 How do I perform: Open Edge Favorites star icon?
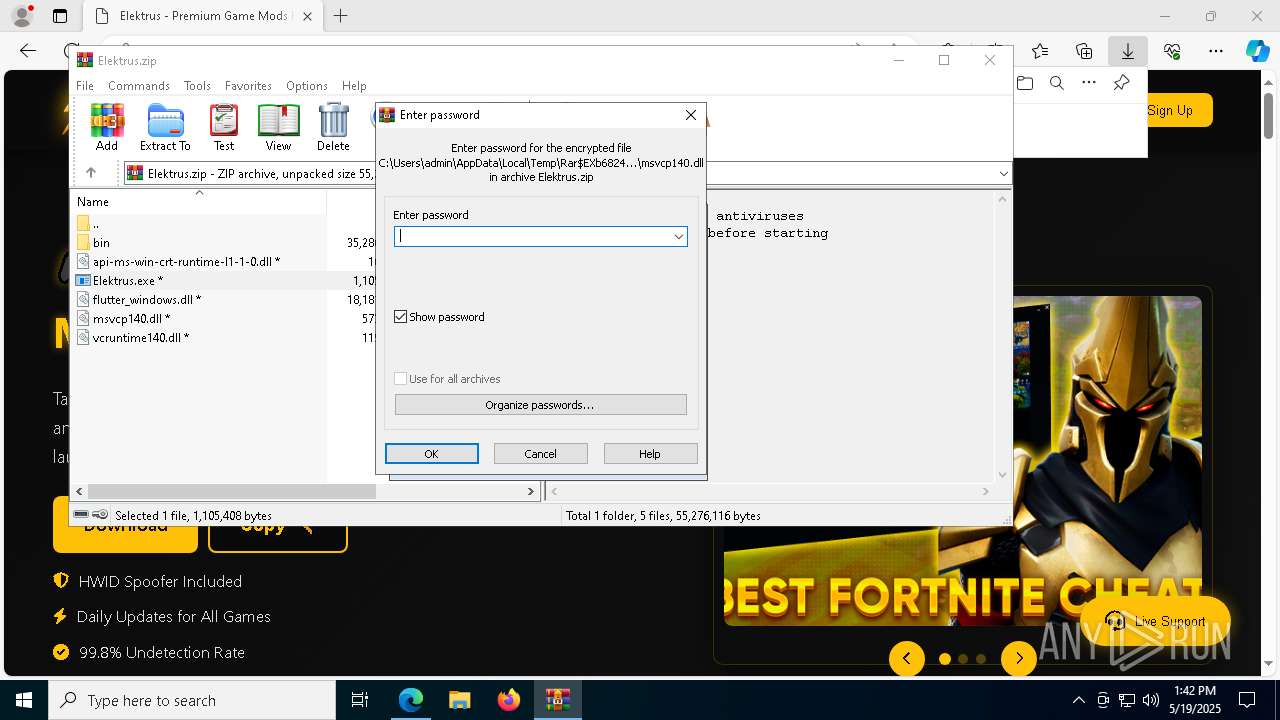click(1040, 51)
